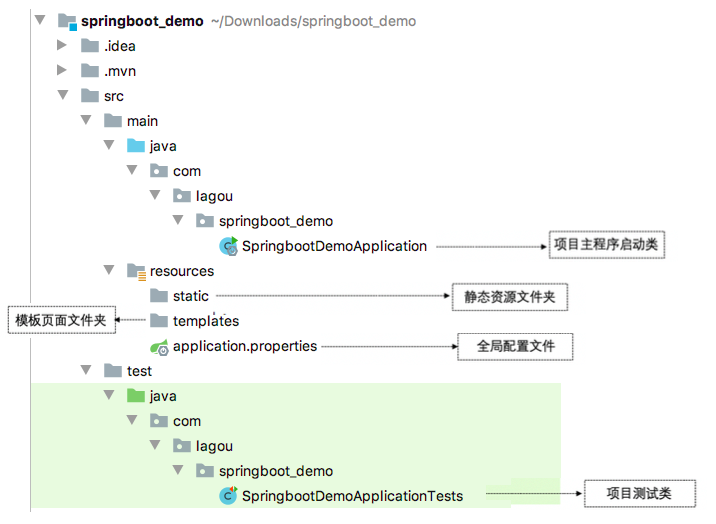Expand the .mvn folder arrow
Viewport: 716px width, 524px height.
point(62,71)
